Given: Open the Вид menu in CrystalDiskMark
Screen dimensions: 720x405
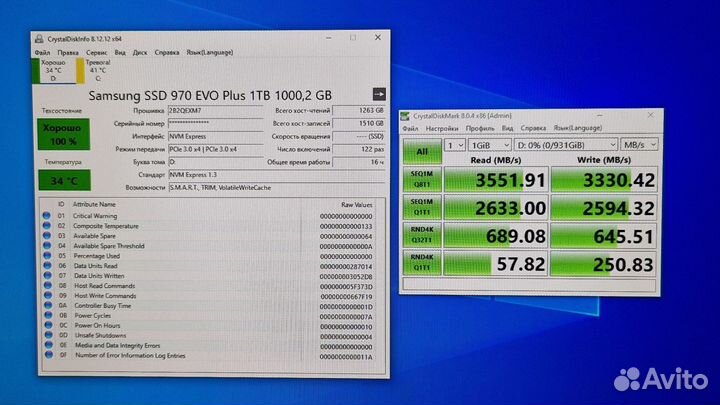Looking at the screenshot, I should click(x=507, y=128).
